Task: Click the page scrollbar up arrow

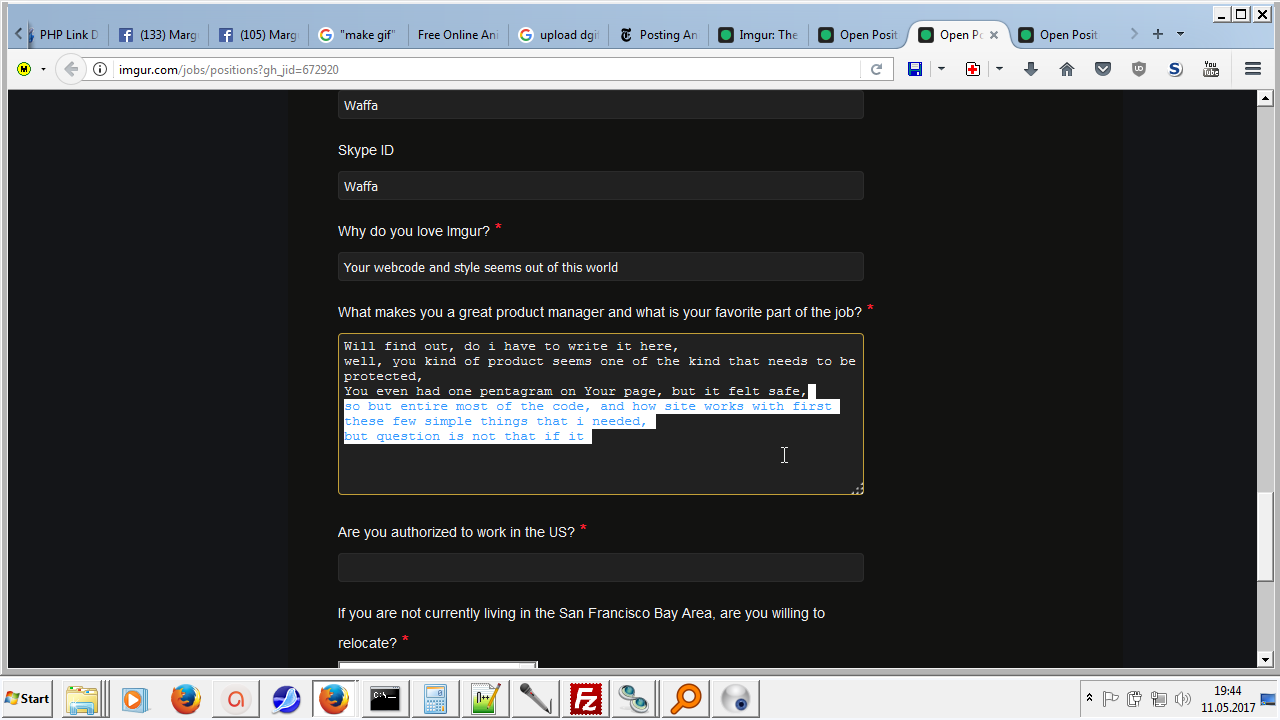Action: click(1265, 98)
